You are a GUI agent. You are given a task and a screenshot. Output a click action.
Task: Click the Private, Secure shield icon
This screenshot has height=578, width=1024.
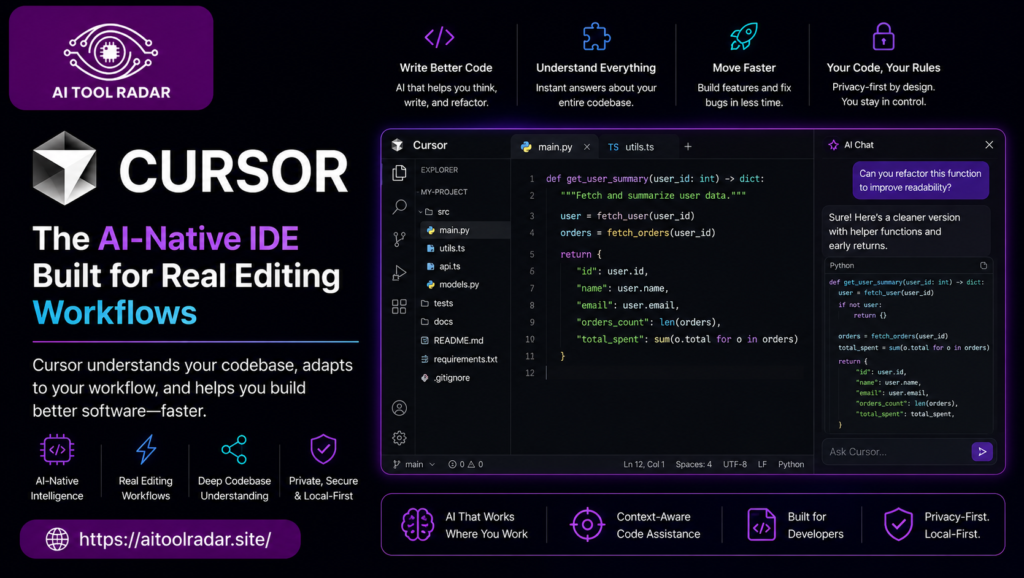(x=323, y=450)
